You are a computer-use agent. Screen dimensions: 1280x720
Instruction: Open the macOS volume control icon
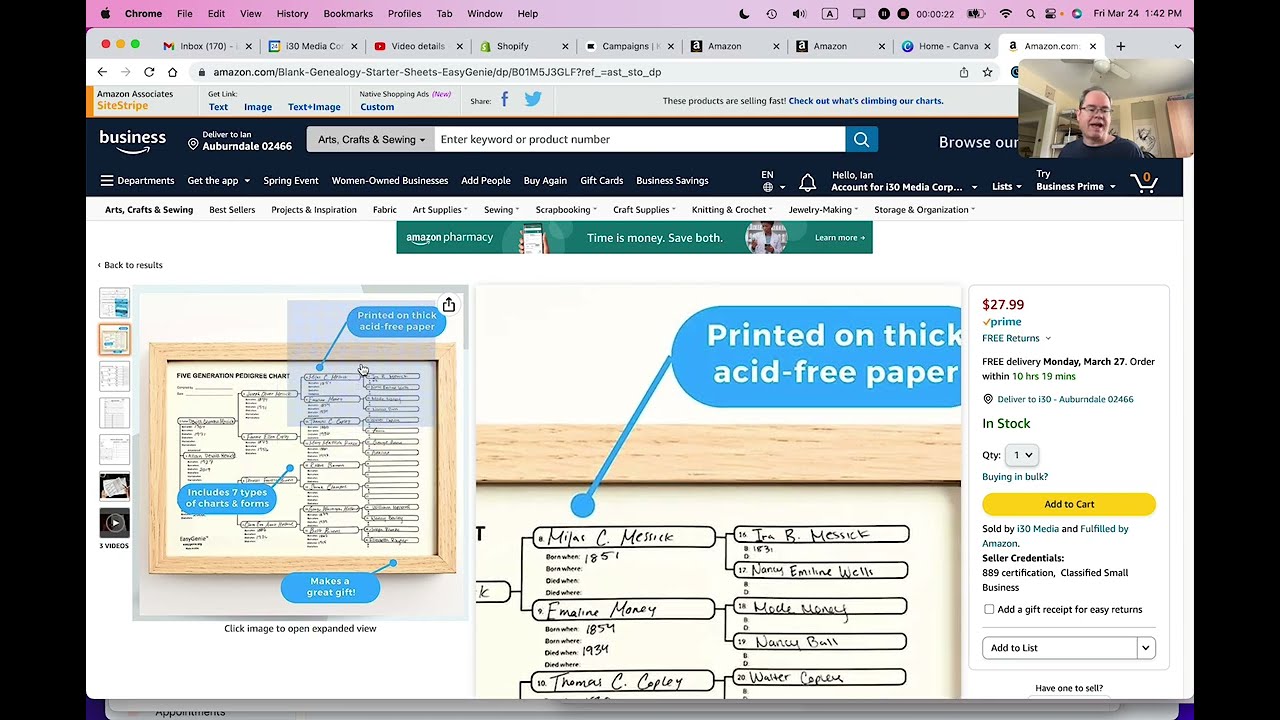[x=799, y=14]
